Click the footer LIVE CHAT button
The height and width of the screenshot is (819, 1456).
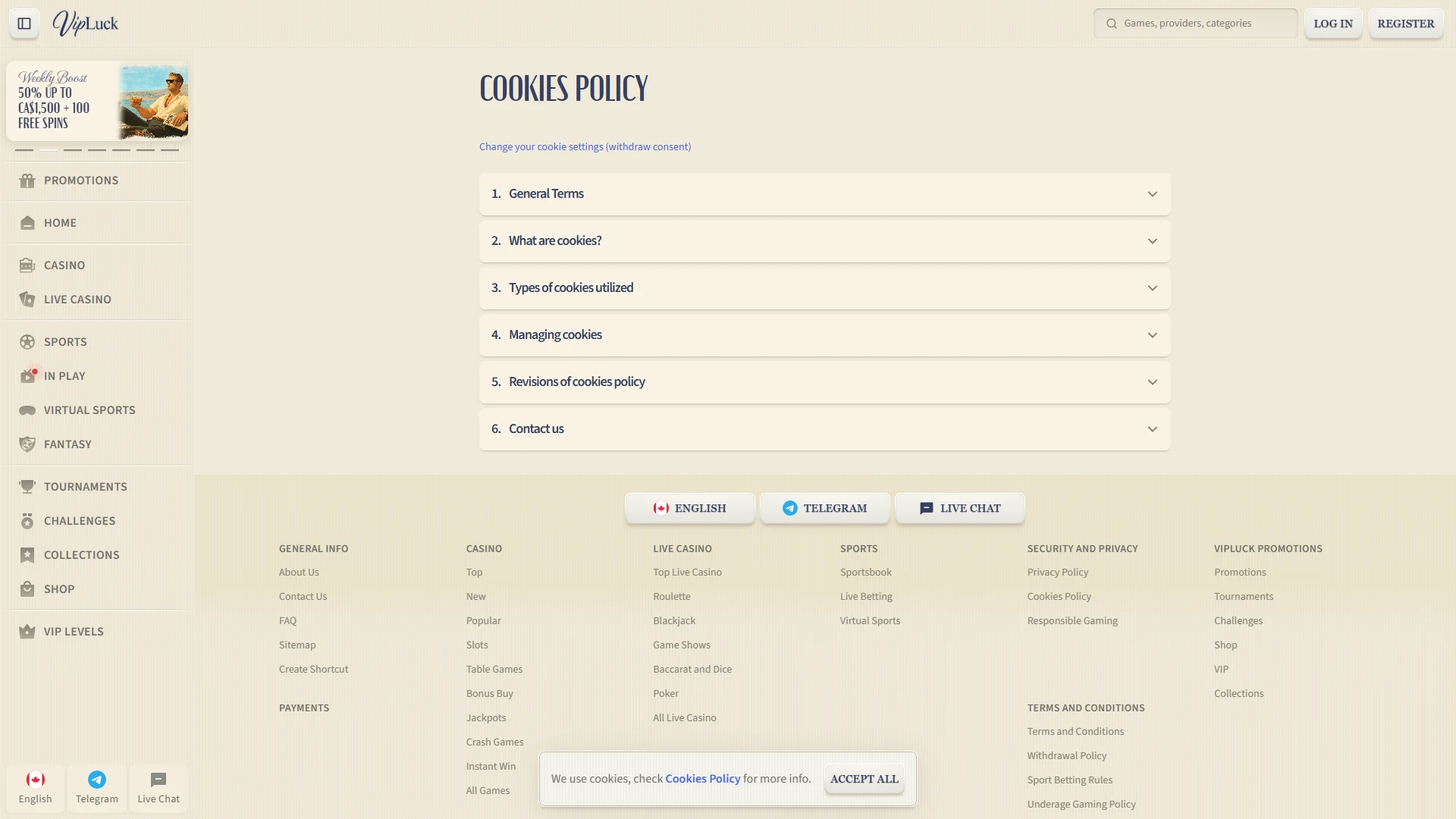point(960,508)
